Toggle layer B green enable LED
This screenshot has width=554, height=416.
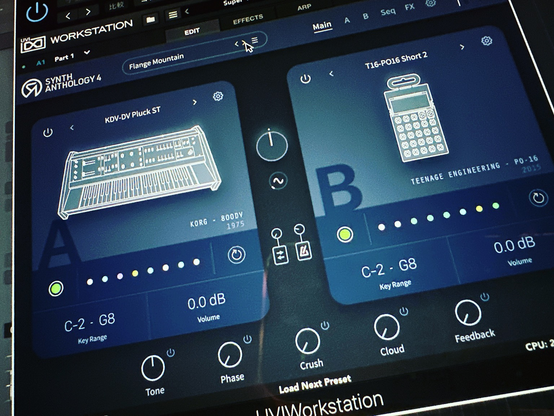click(x=345, y=234)
